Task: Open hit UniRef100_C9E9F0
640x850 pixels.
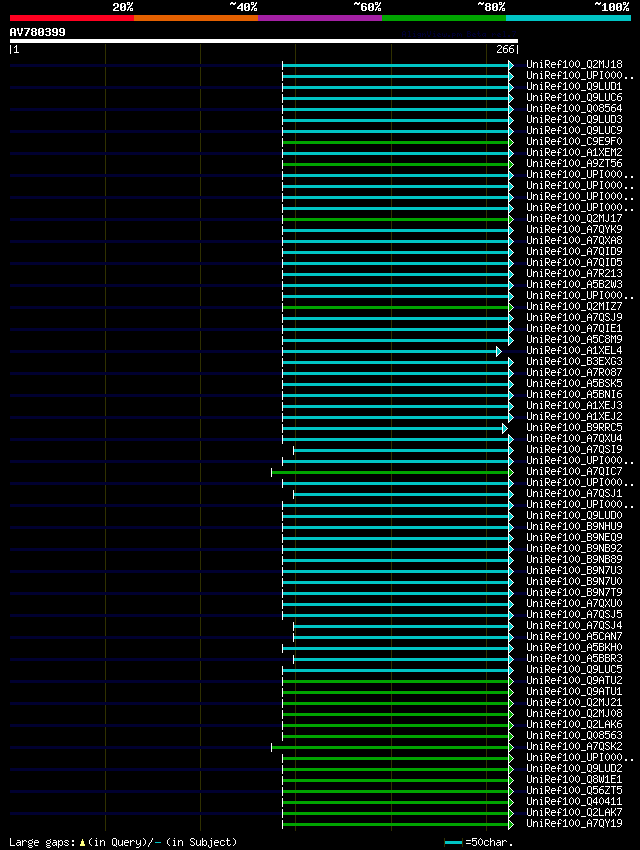Action: (x=574, y=141)
